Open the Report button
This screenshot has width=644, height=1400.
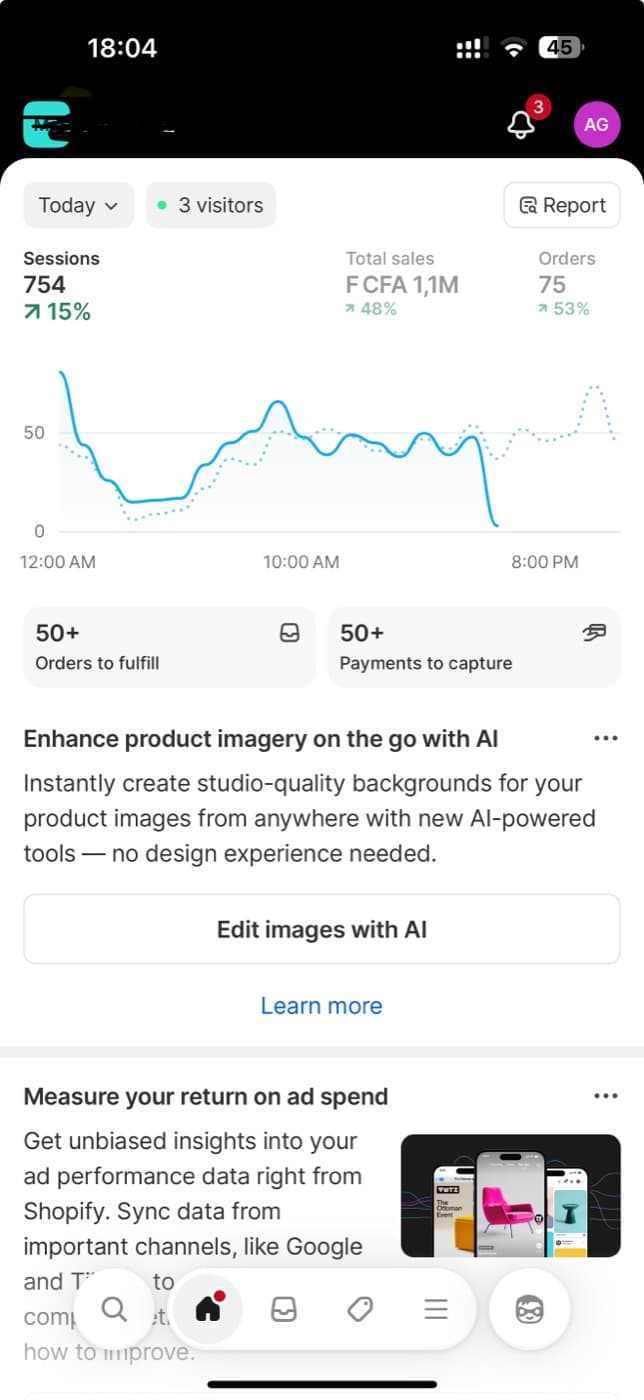[x=562, y=205]
